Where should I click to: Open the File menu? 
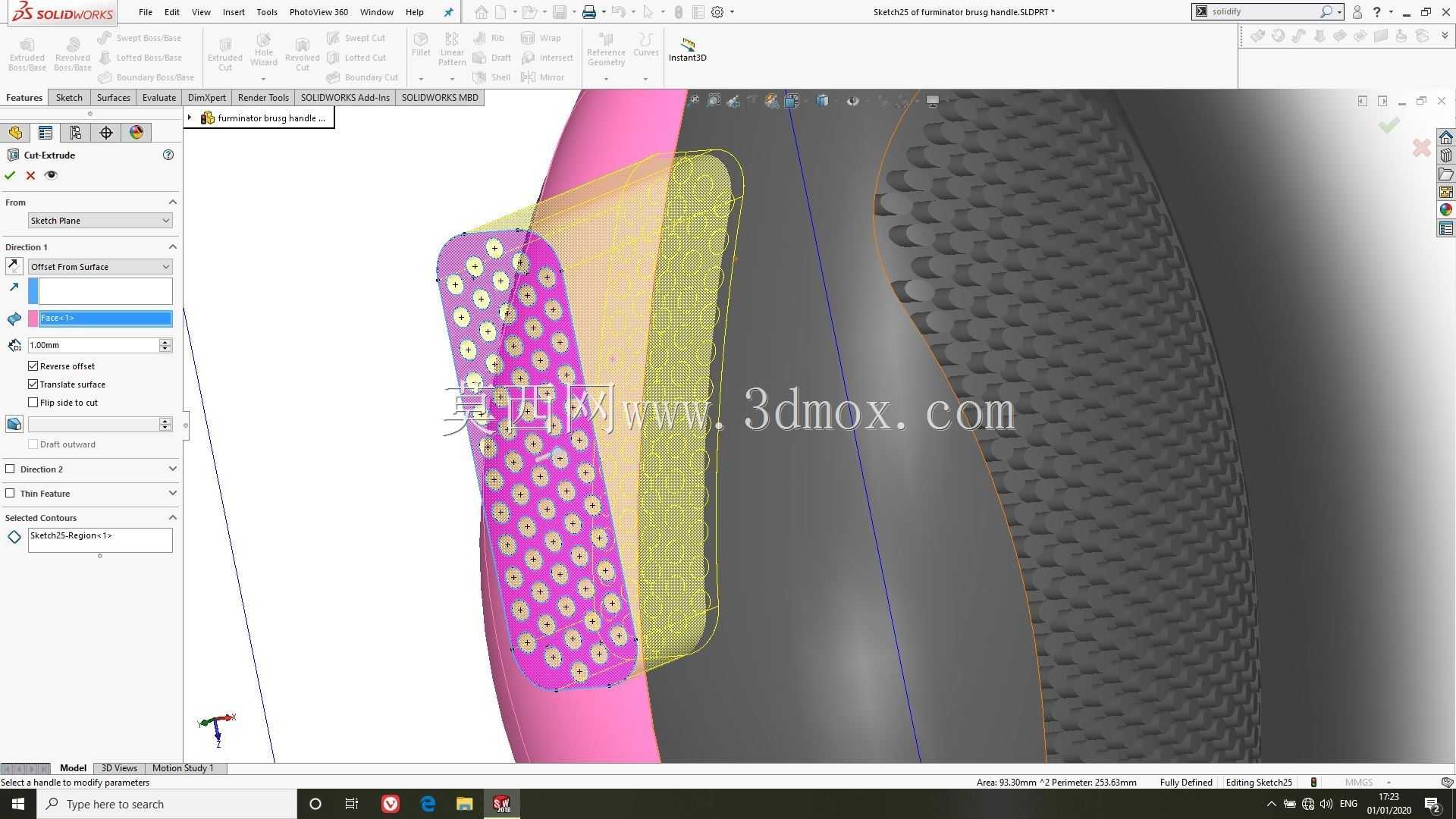click(x=145, y=12)
